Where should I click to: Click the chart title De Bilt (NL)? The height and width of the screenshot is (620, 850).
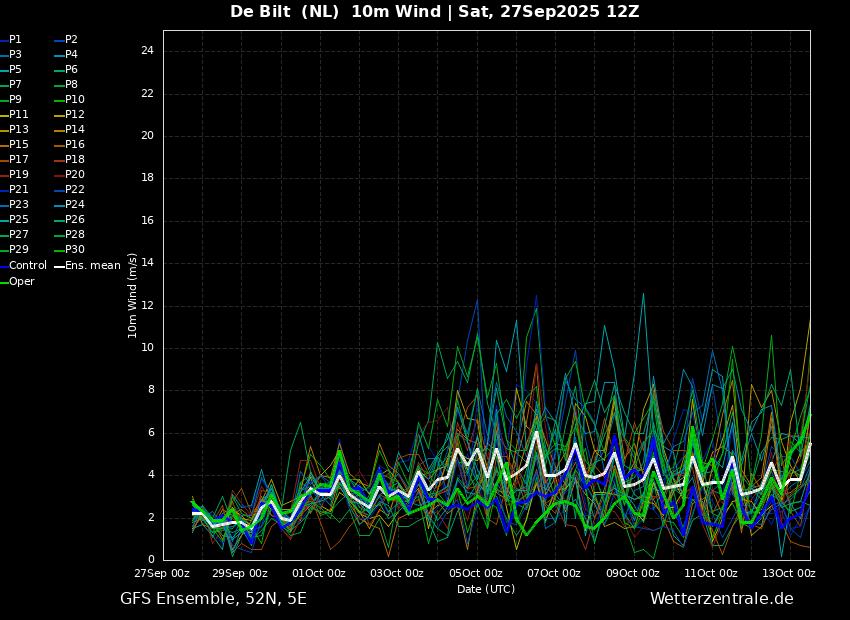(285, 11)
